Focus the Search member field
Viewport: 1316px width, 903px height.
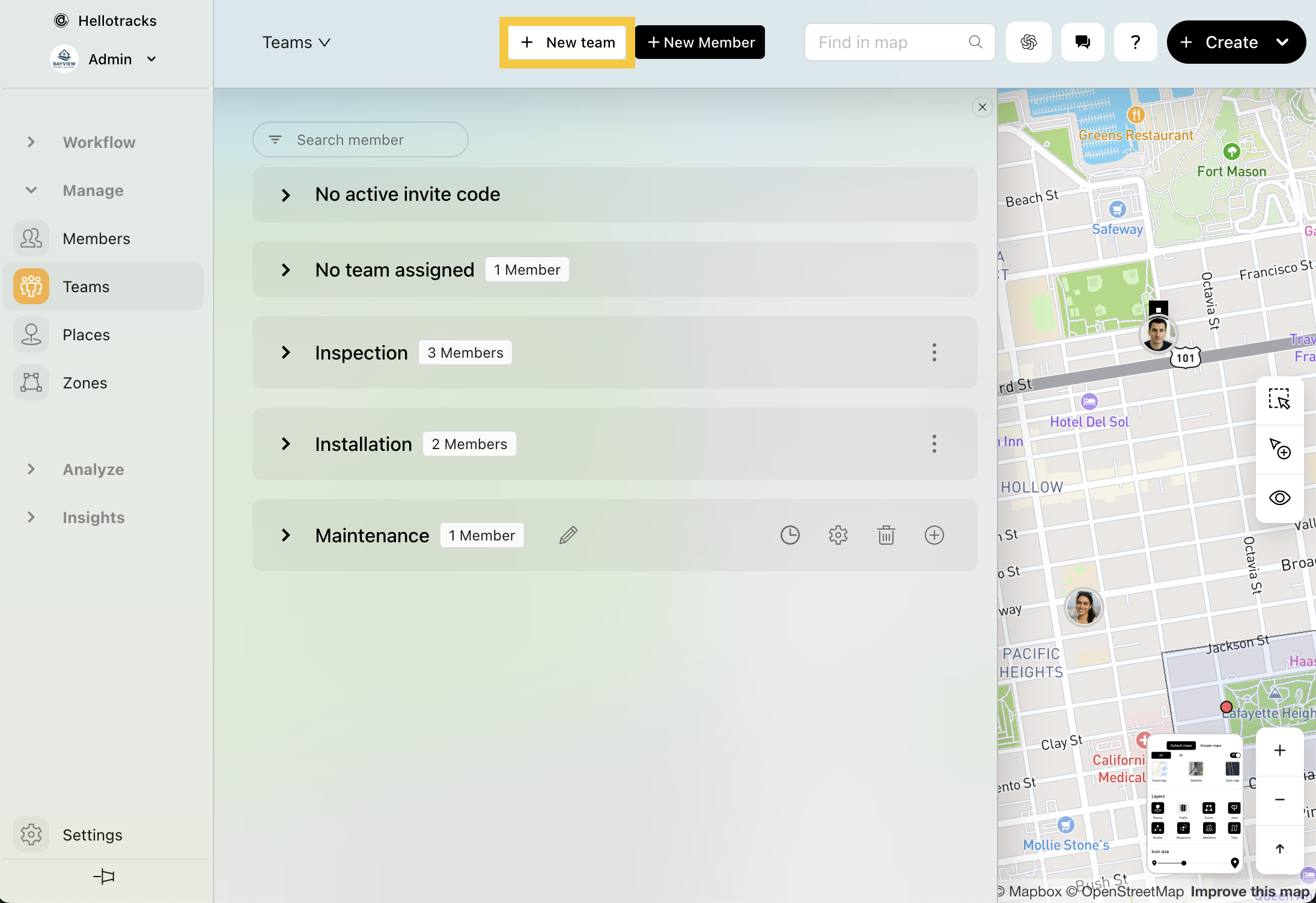point(361,139)
